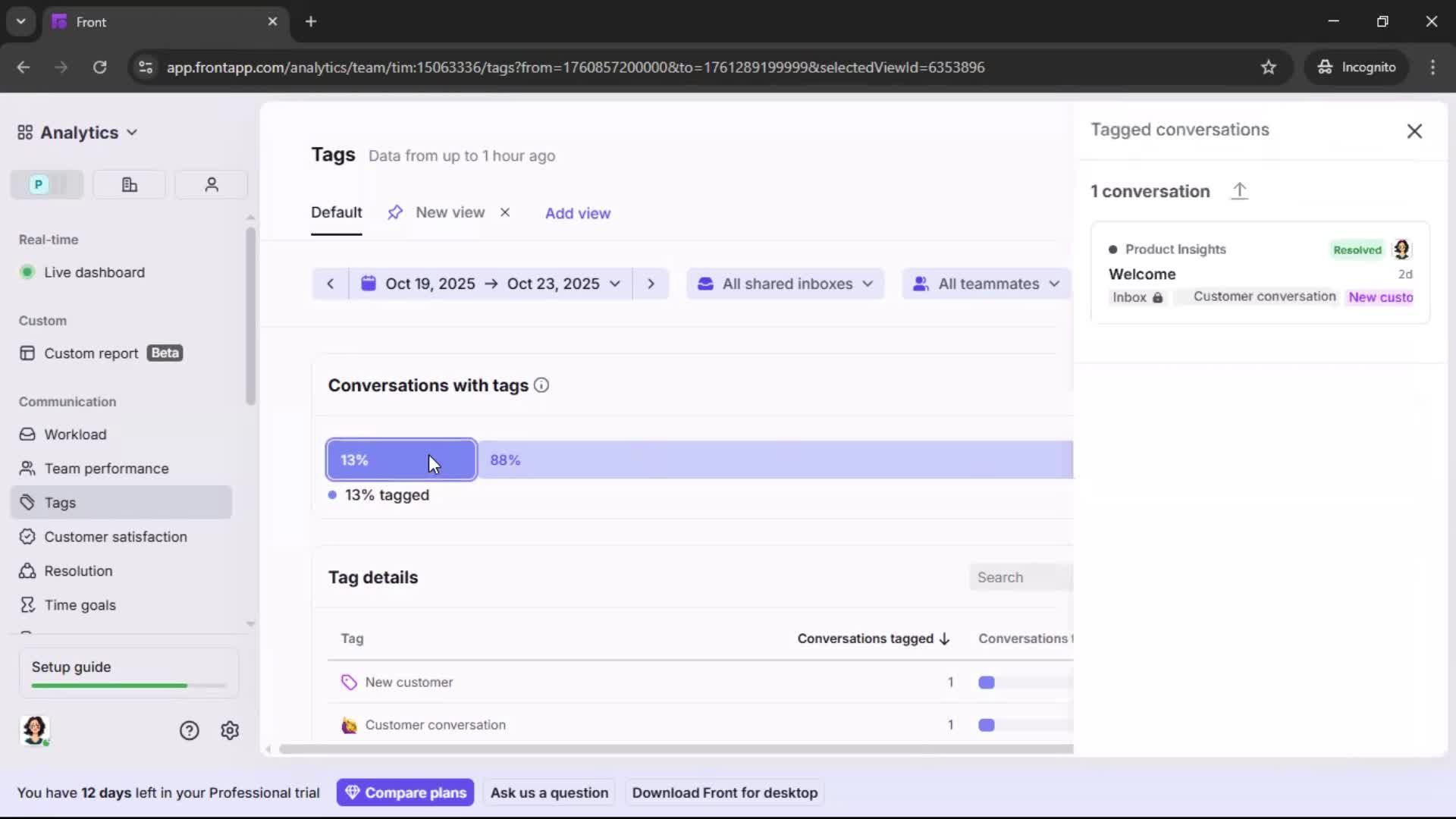Expand the All teammates filter
Screen dimensions: 1456x819
click(986, 283)
